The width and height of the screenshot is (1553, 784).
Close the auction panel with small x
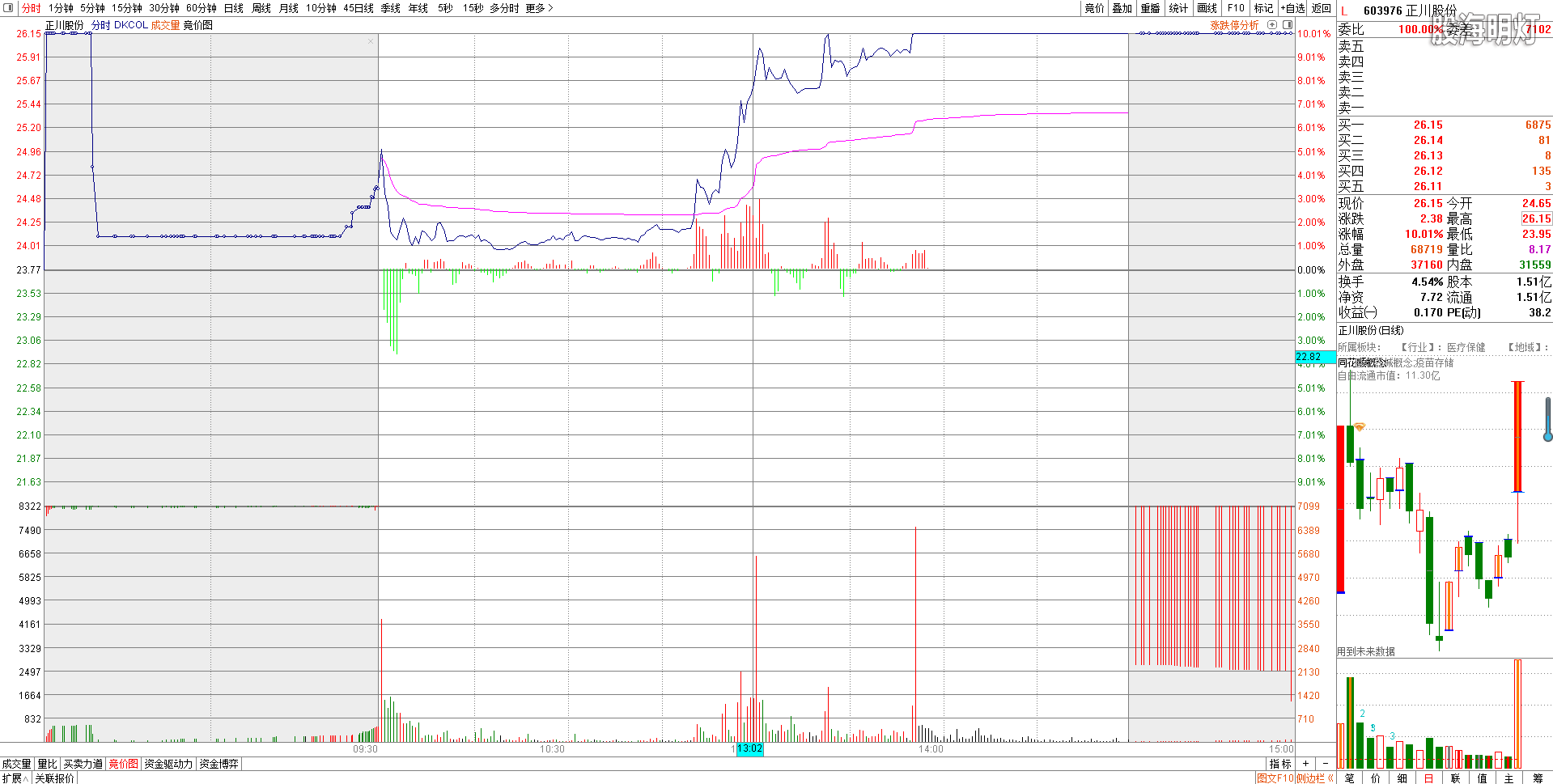click(371, 41)
